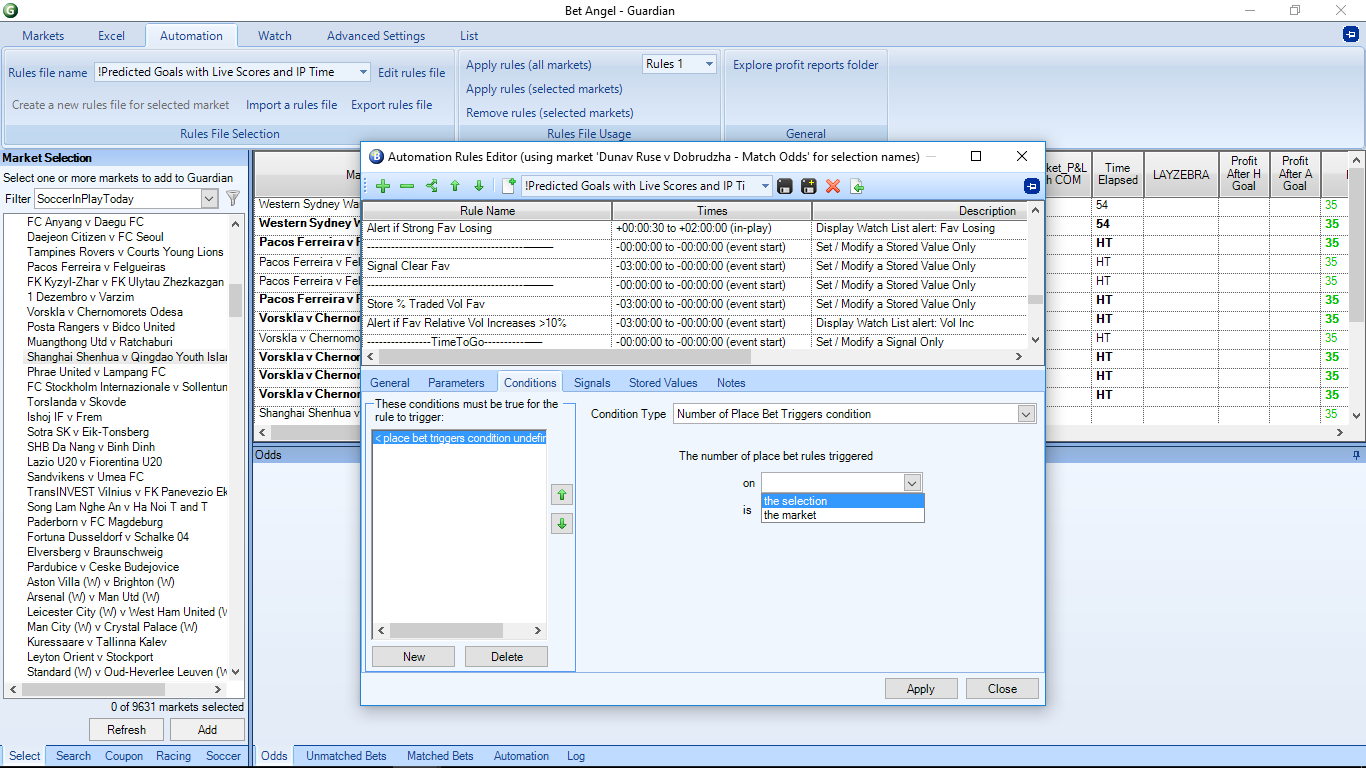Click the pin icon on the Odds panel header

1356,455
